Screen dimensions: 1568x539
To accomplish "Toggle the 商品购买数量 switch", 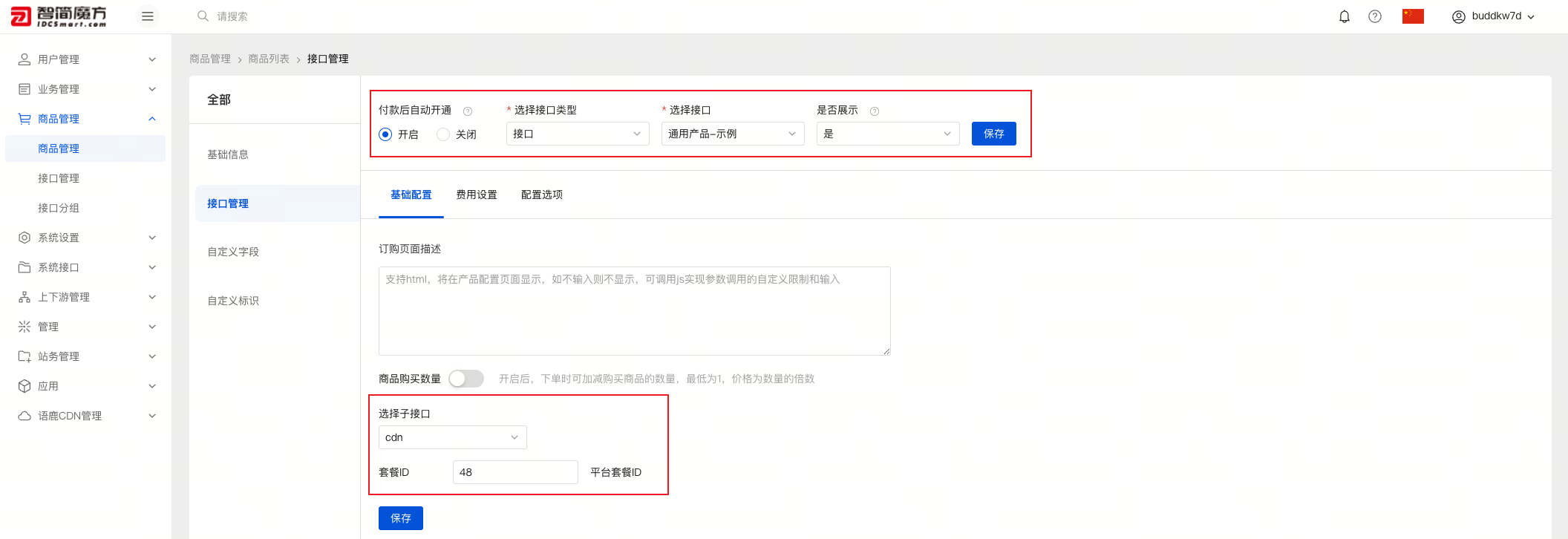I will pyautogui.click(x=466, y=379).
